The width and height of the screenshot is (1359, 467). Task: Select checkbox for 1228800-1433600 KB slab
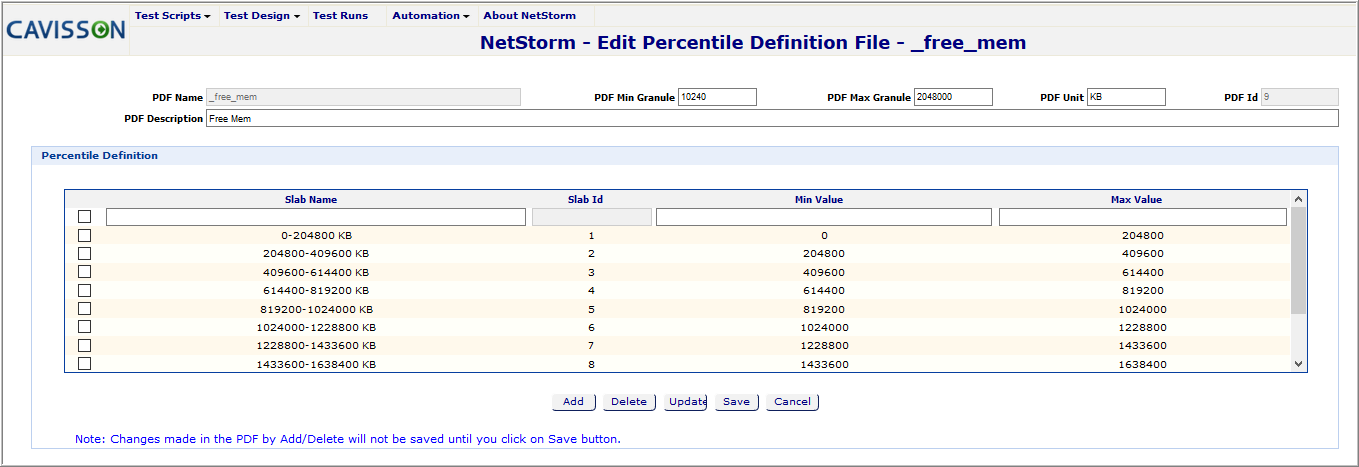click(84, 345)
